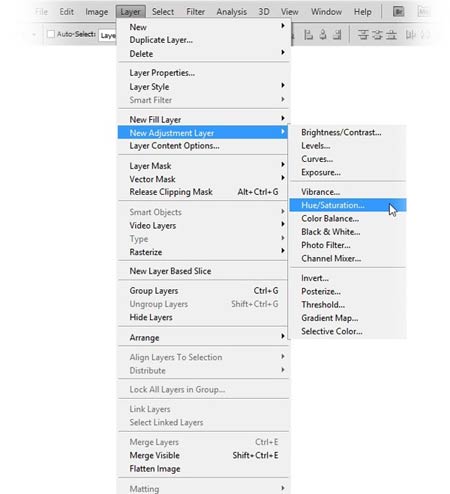Click Release Clipping Mask entry

[x=203, y=192]
